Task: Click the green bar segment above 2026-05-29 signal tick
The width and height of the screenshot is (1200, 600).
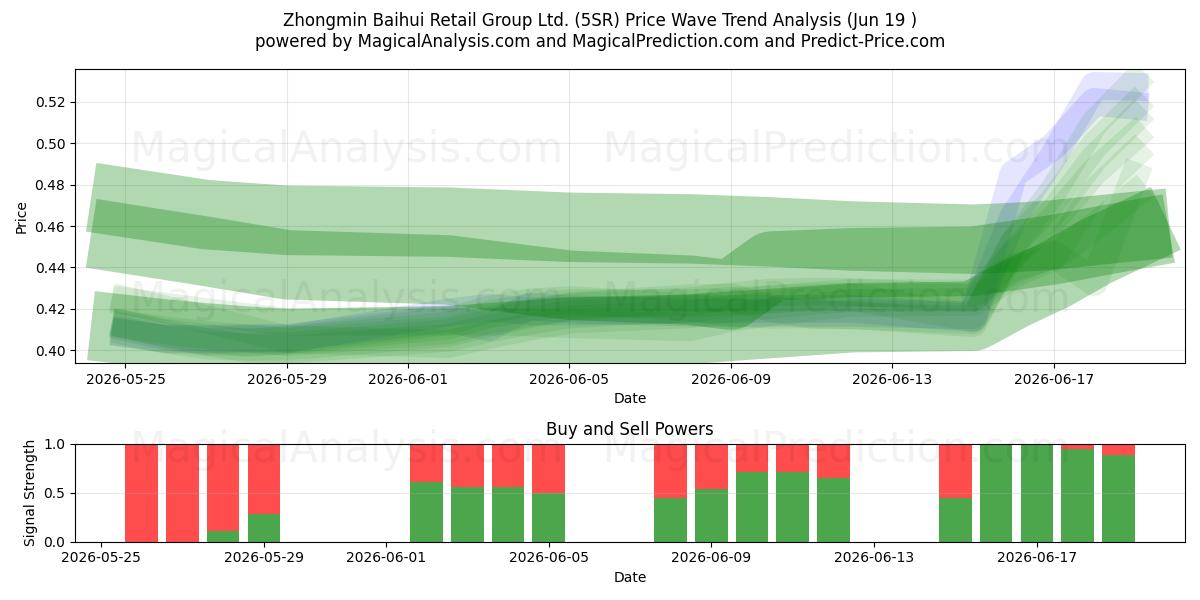Action: point(264,528)
